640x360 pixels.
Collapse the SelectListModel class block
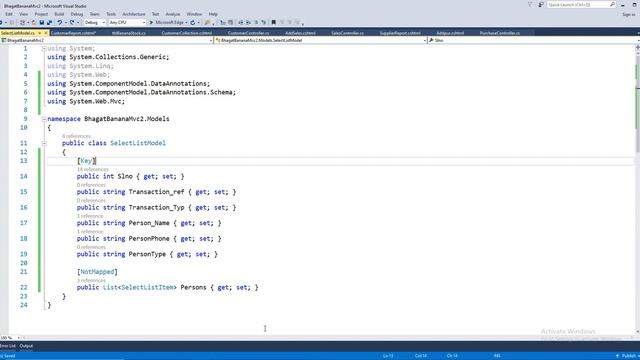[44, 143]
